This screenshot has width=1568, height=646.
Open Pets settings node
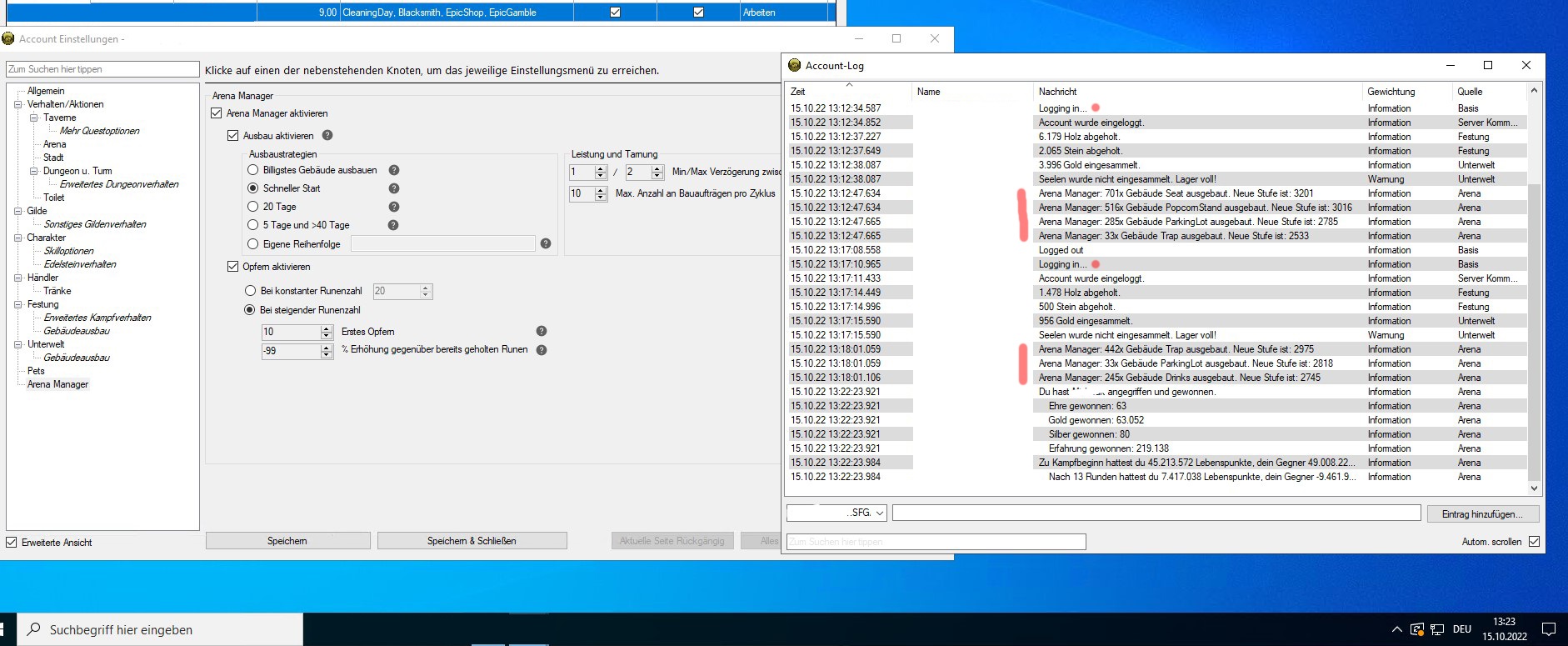click(x=36, y=371)
